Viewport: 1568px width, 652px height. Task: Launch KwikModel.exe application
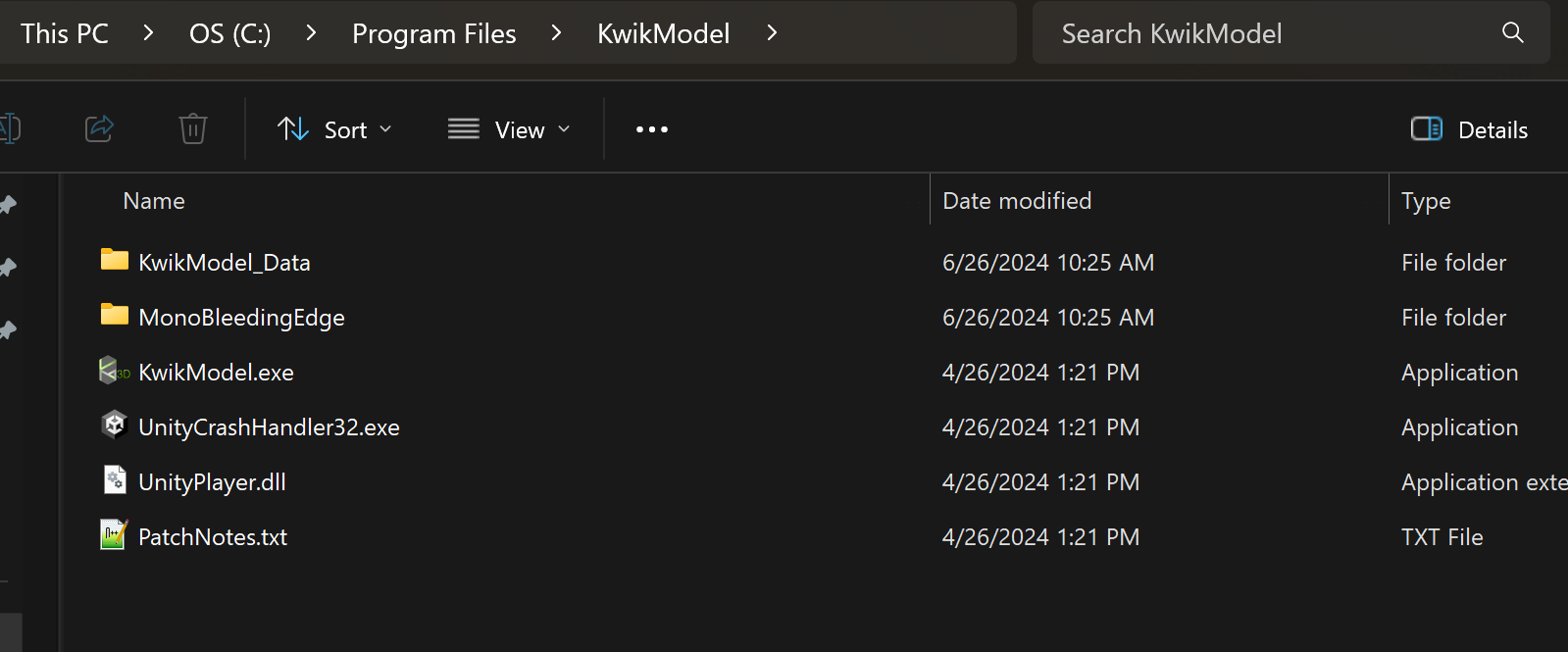coord(215,372)
